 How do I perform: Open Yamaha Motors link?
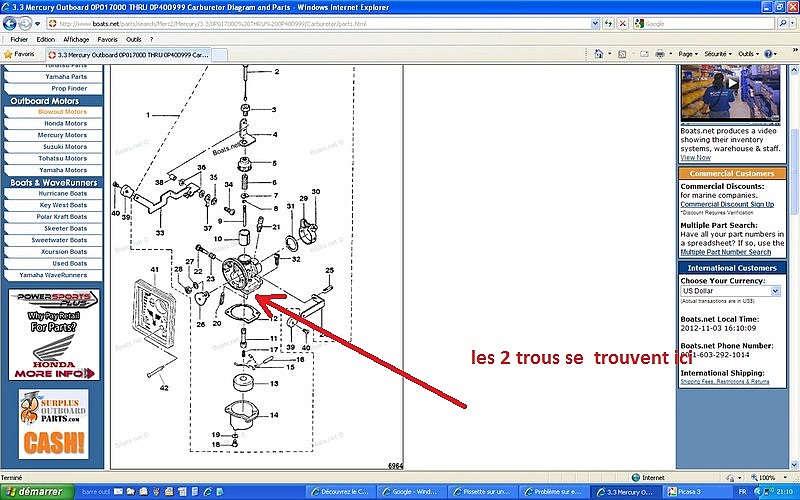tap(63, 170)
